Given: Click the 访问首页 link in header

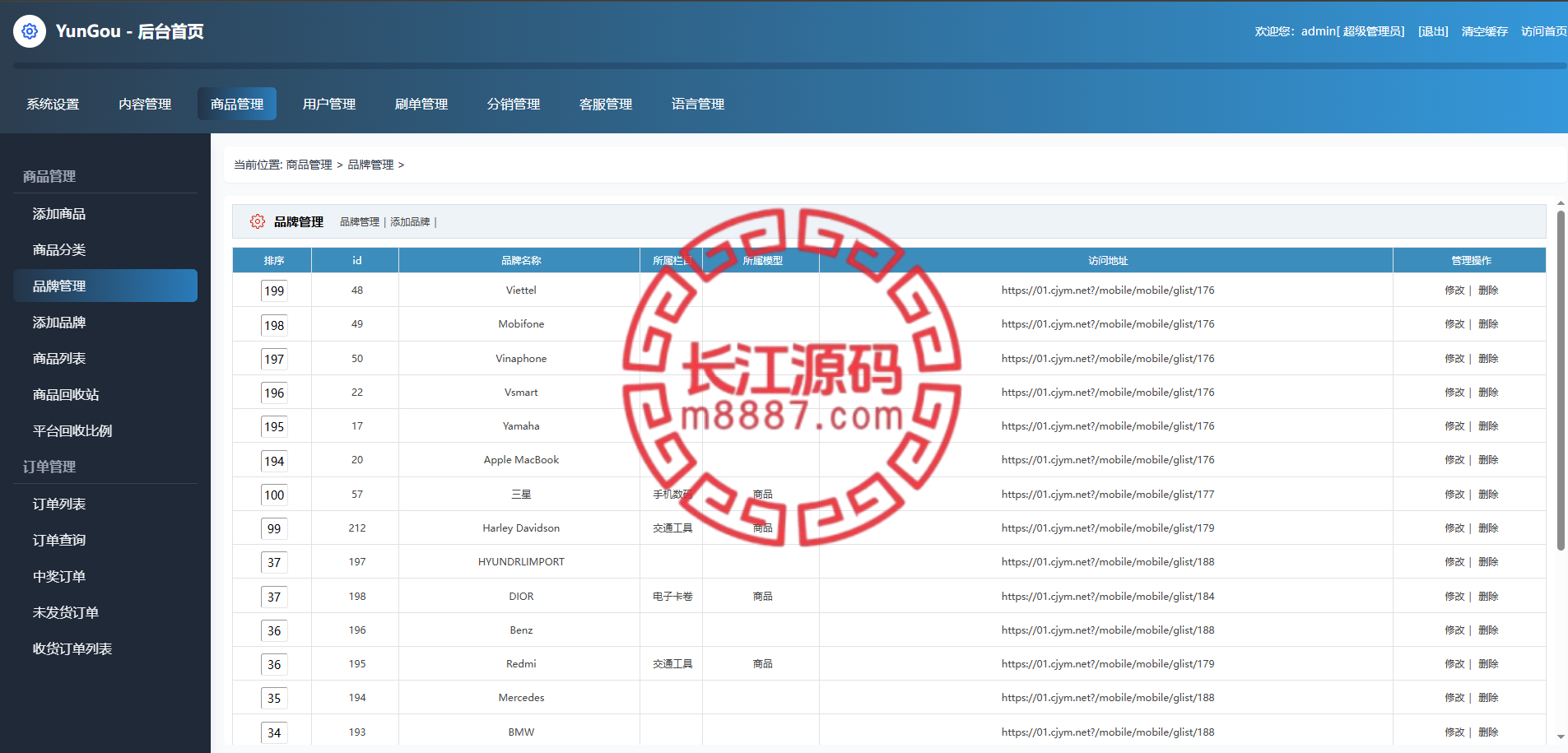Looking at the screenshot, I should [x=1543, y=31].
